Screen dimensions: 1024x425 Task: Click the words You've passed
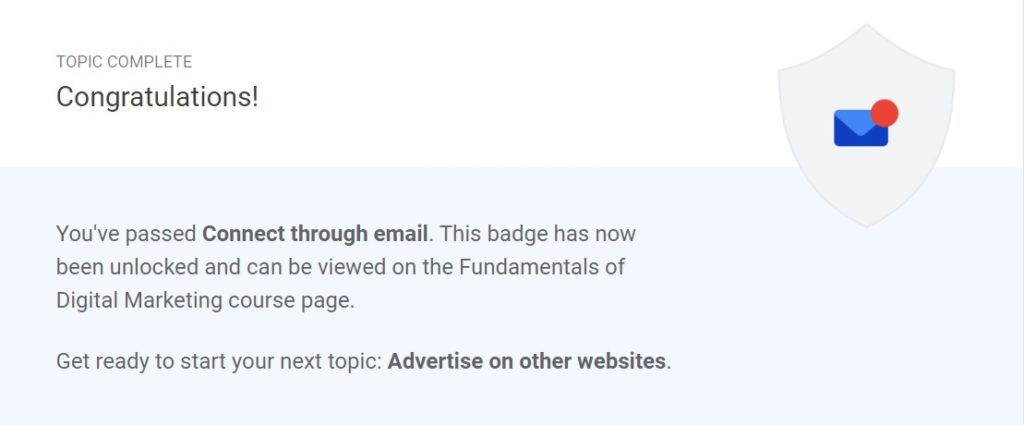[x=126, y=234]
